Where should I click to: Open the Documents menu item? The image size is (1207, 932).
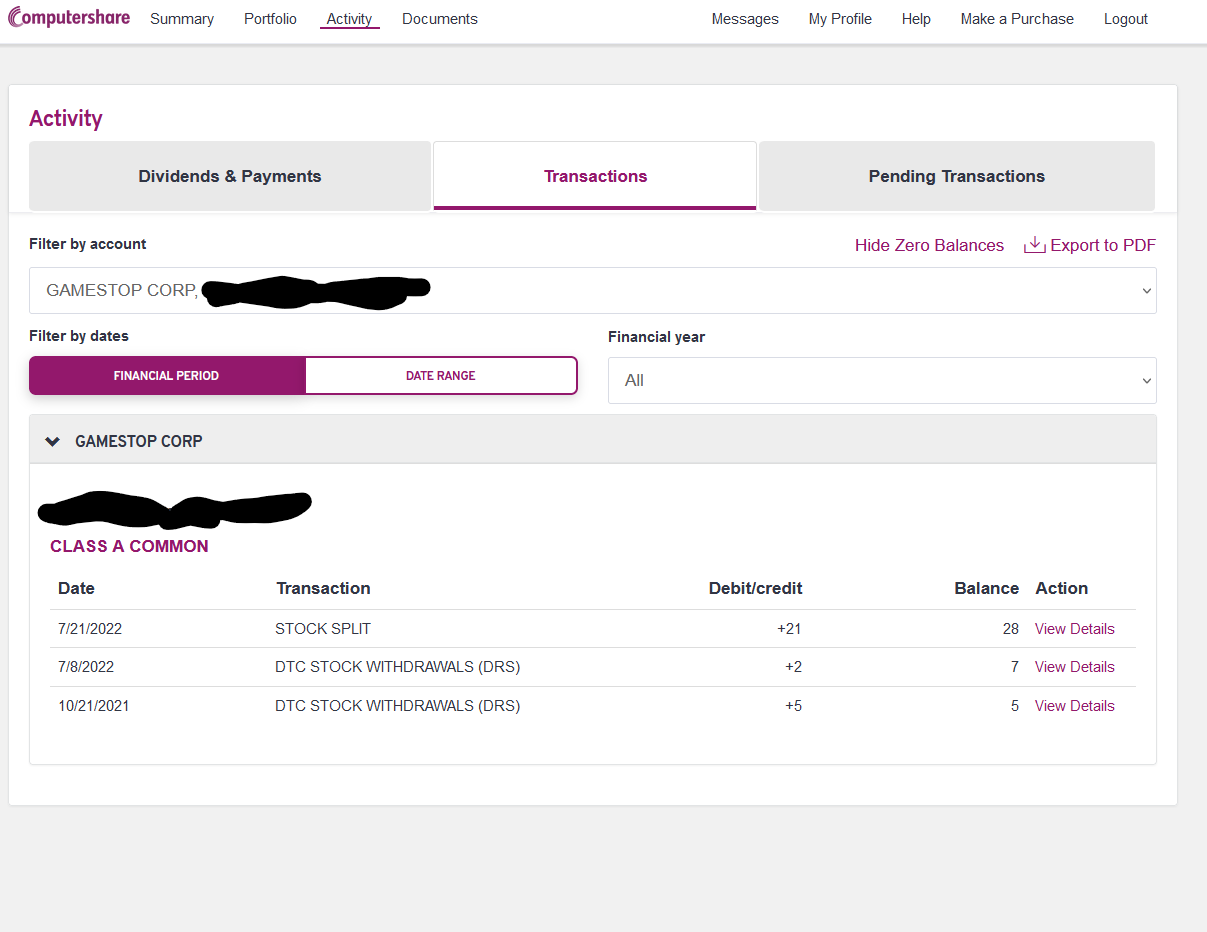[440, 19]
